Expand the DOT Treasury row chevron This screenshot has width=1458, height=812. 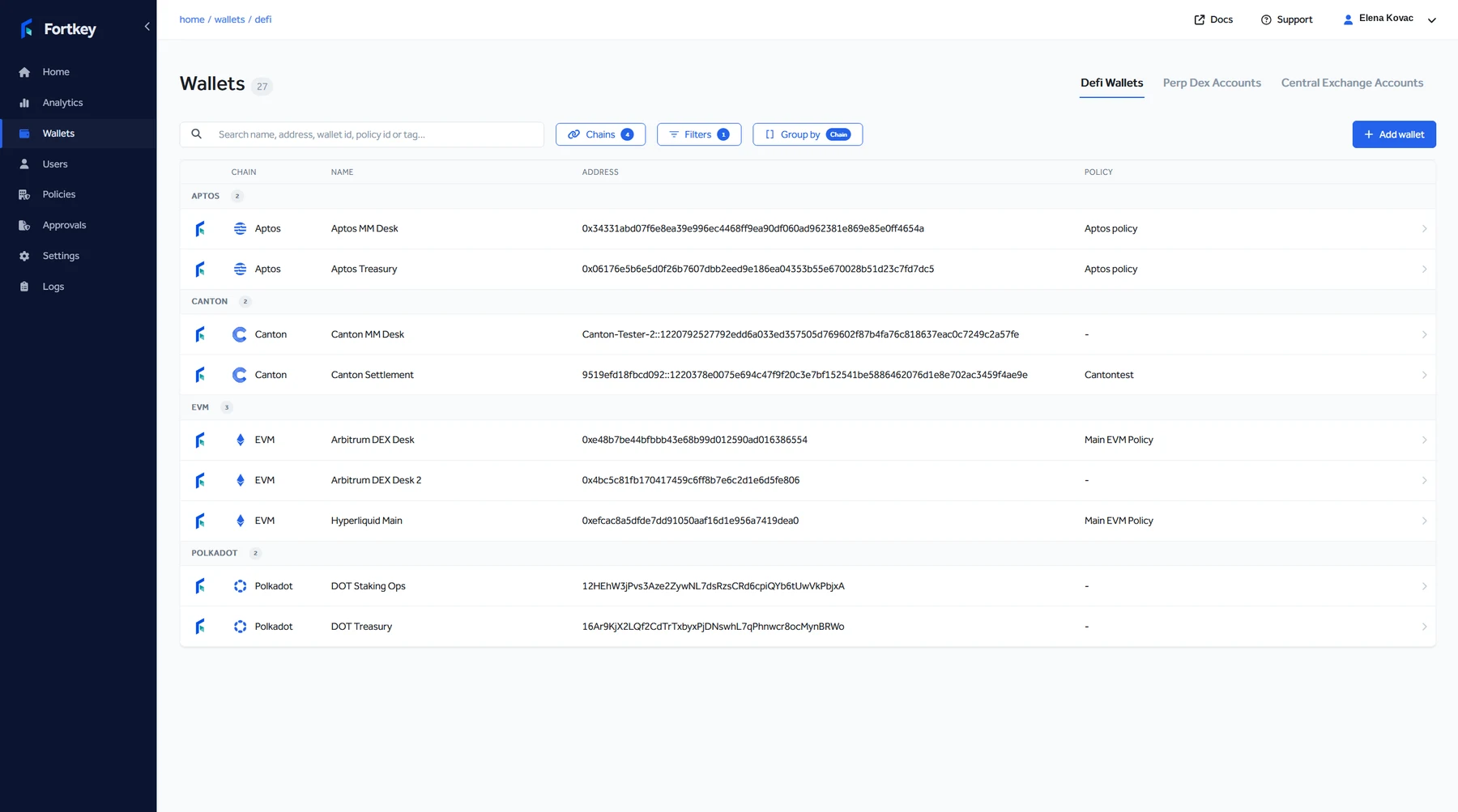[1424, 627]
